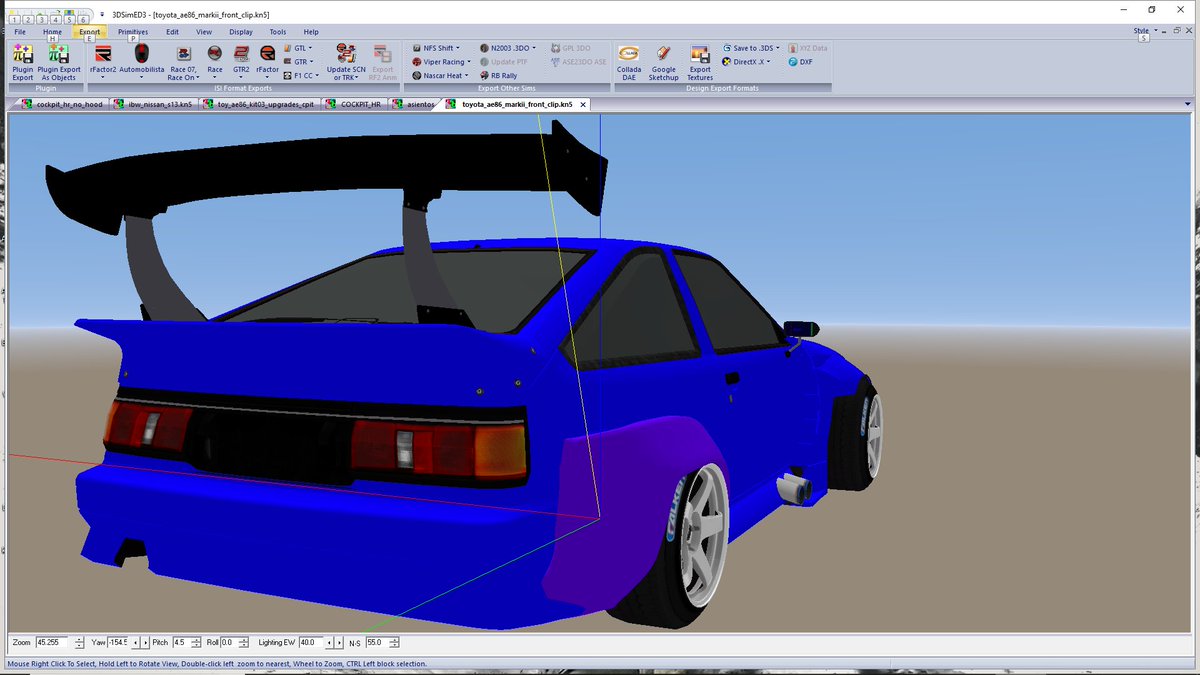Expand DirectX .X export options
1200x675 pixels.
tap(746, 61)
